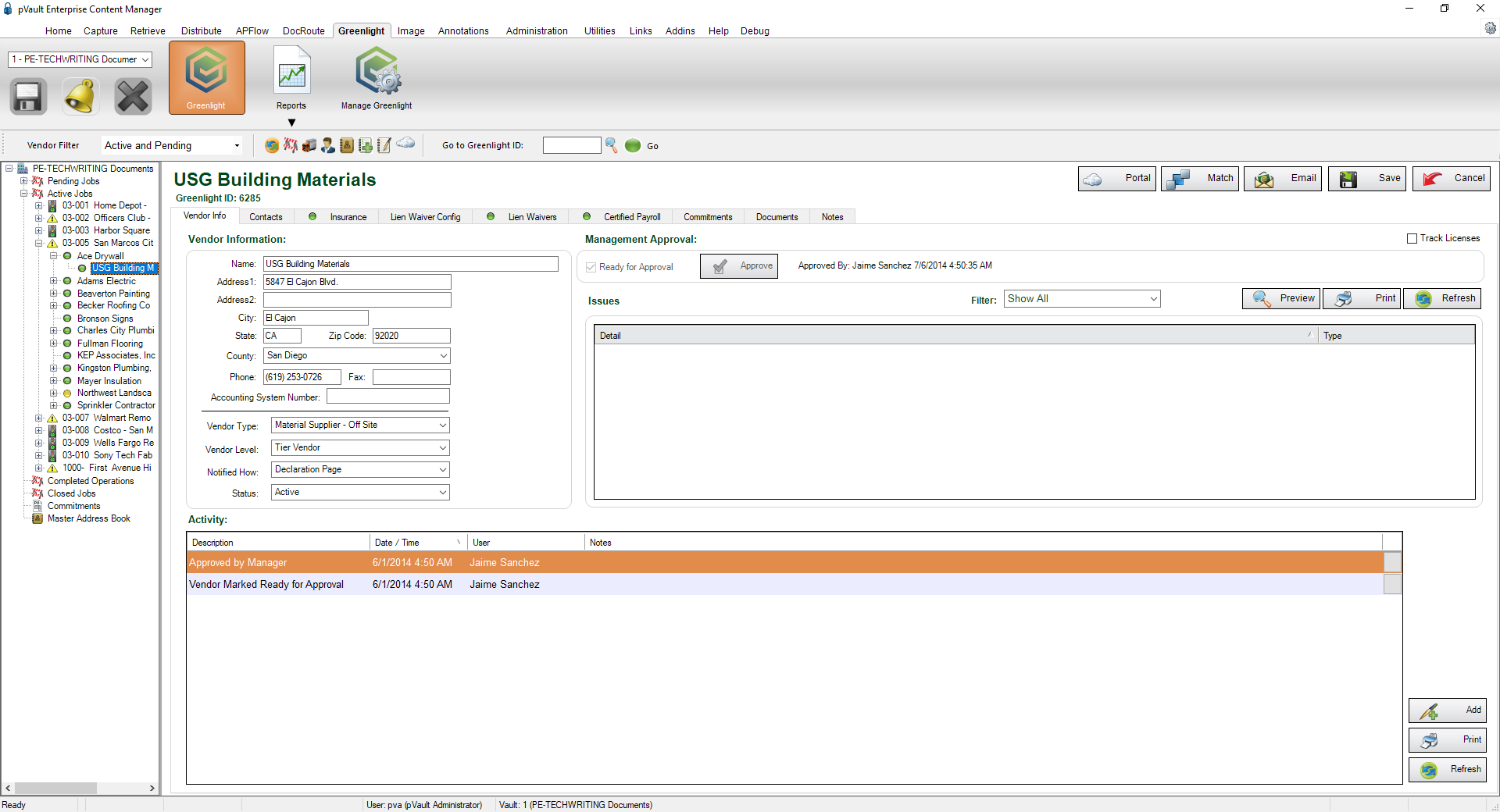Select Completed Operations node
1500x812 pixels.
pos(91,481)
